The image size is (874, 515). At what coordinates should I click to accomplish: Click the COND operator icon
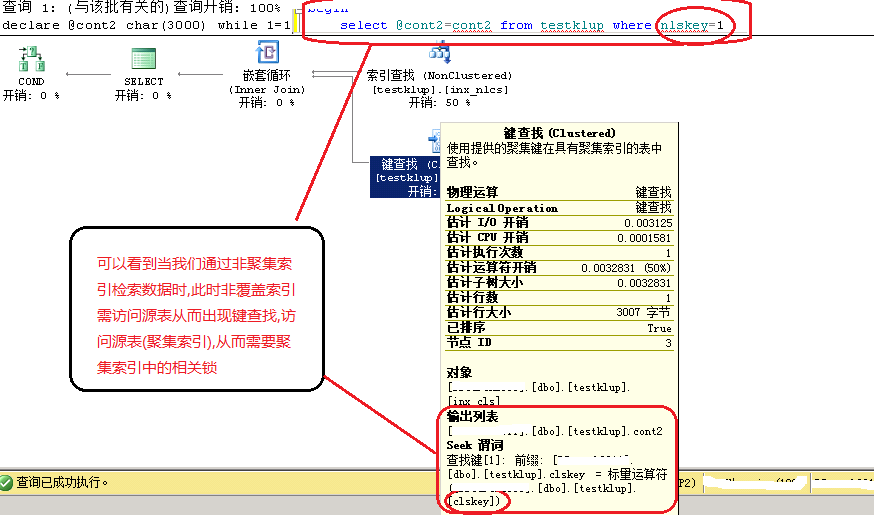(31, 60)
